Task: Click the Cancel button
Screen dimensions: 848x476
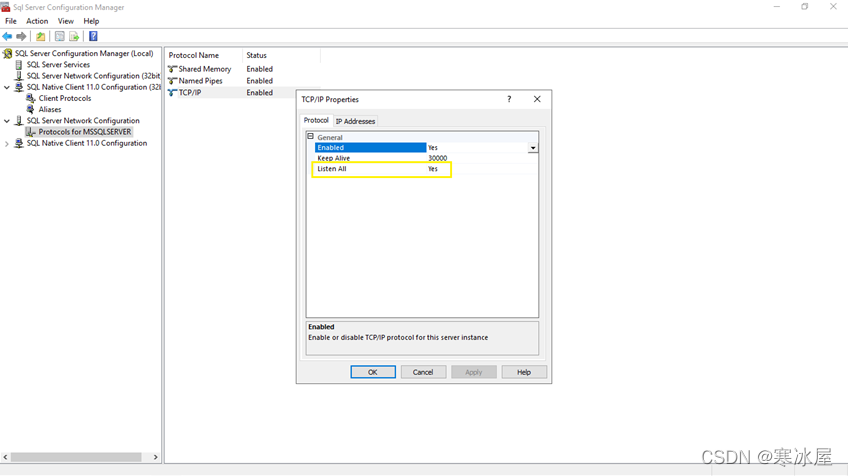Action: 423,372
